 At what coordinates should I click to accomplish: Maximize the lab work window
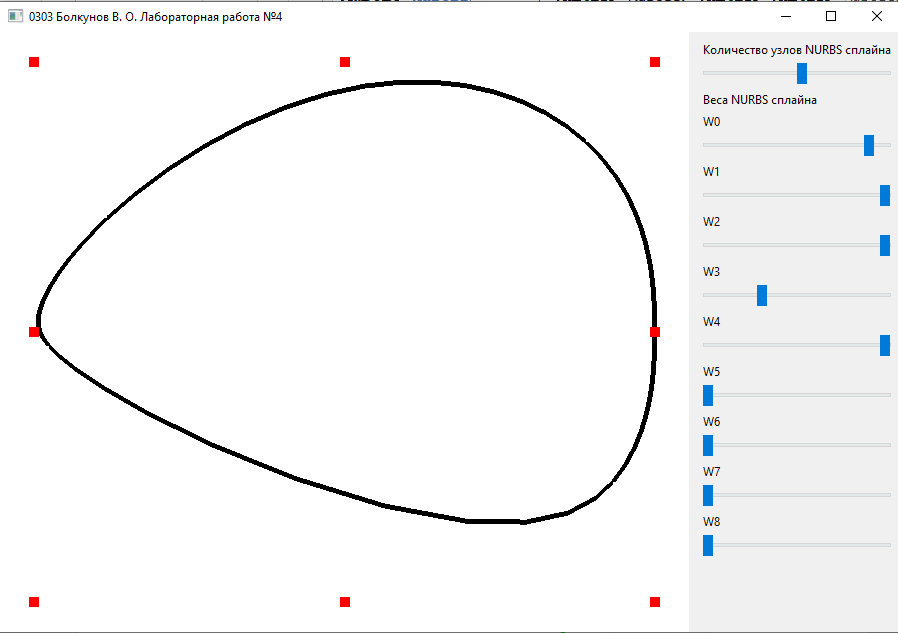pyautogui.click(x=831, y=17)
